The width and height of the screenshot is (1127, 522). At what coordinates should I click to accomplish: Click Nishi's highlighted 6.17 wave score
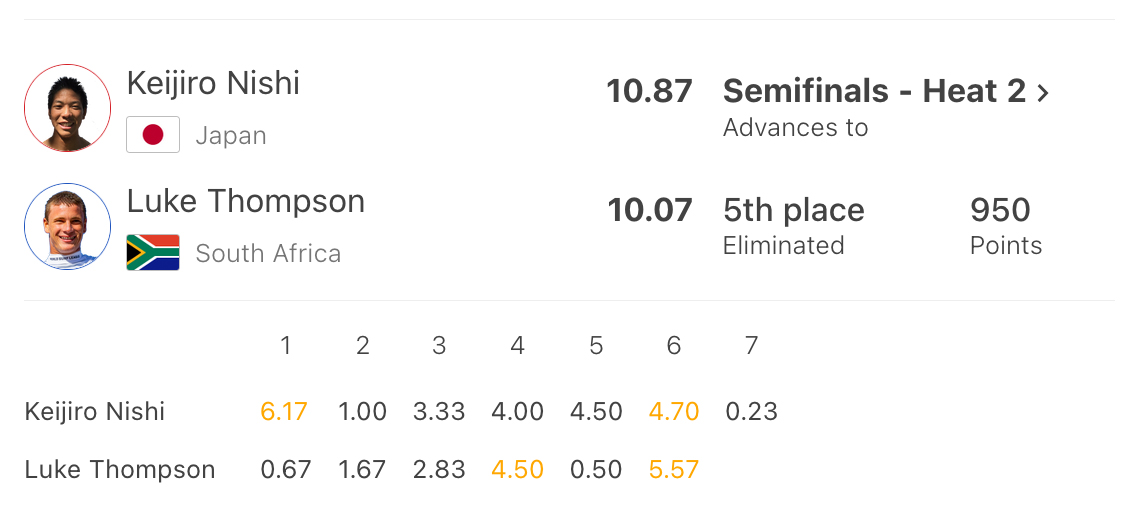tap(285, 412)
